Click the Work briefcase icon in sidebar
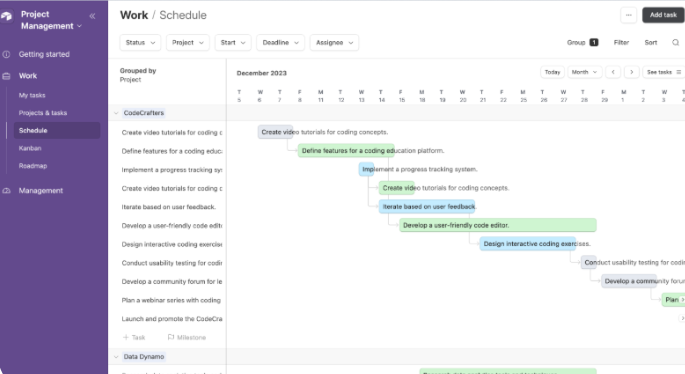Viewport: 685px width, 374px height. [x=6, y=76]
